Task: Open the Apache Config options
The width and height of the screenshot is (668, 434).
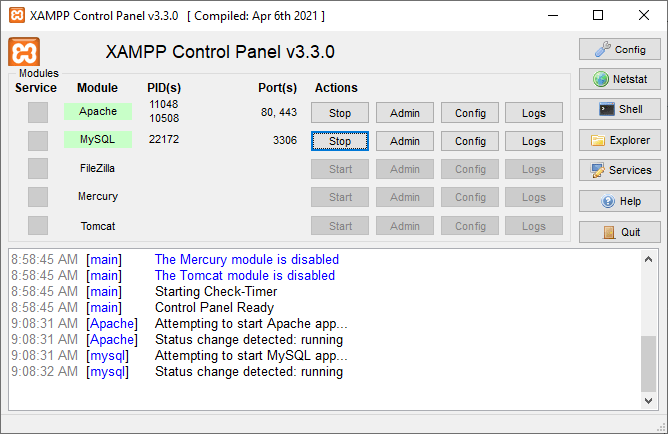Action: (x=470, y=113)
